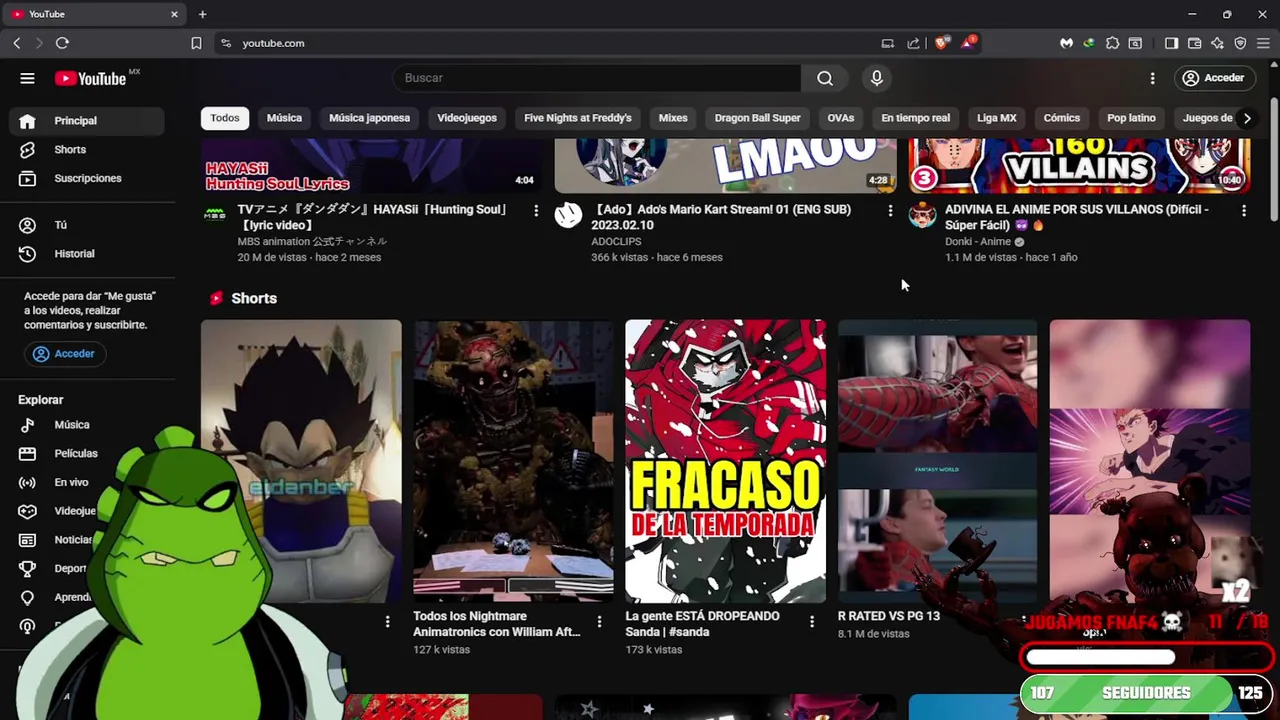1280x720 pixels.
Task: Open Suscripciones in the sidebar
Action: pos(87,178)
